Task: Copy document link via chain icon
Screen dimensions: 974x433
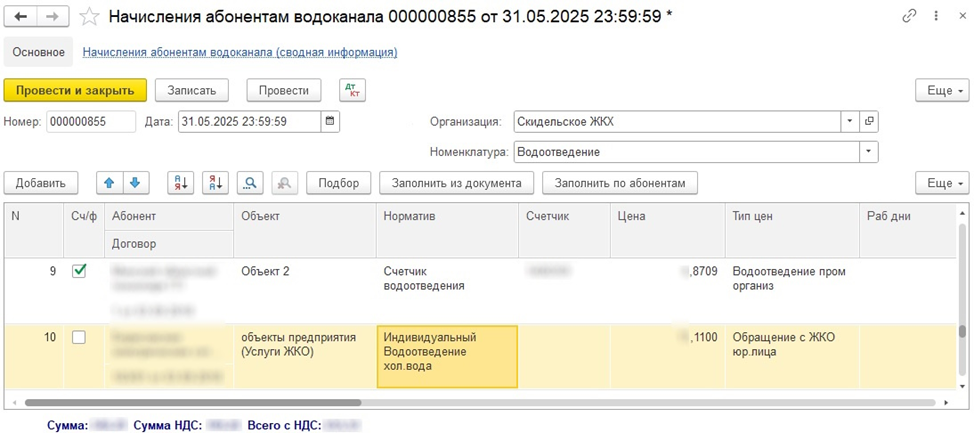Action: coord(909,17)
